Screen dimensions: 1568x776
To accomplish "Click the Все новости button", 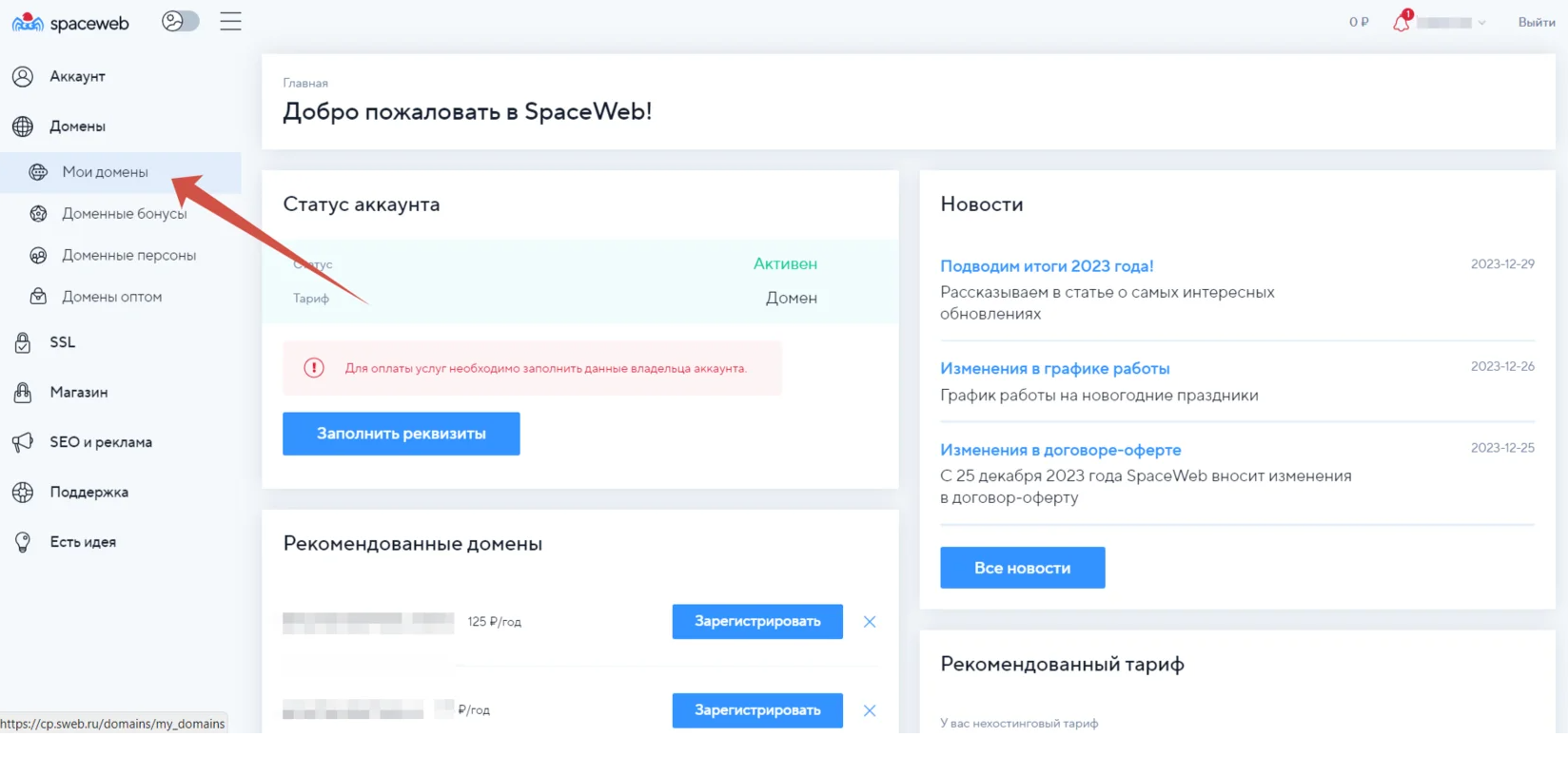I will (x=1022, y=568).
